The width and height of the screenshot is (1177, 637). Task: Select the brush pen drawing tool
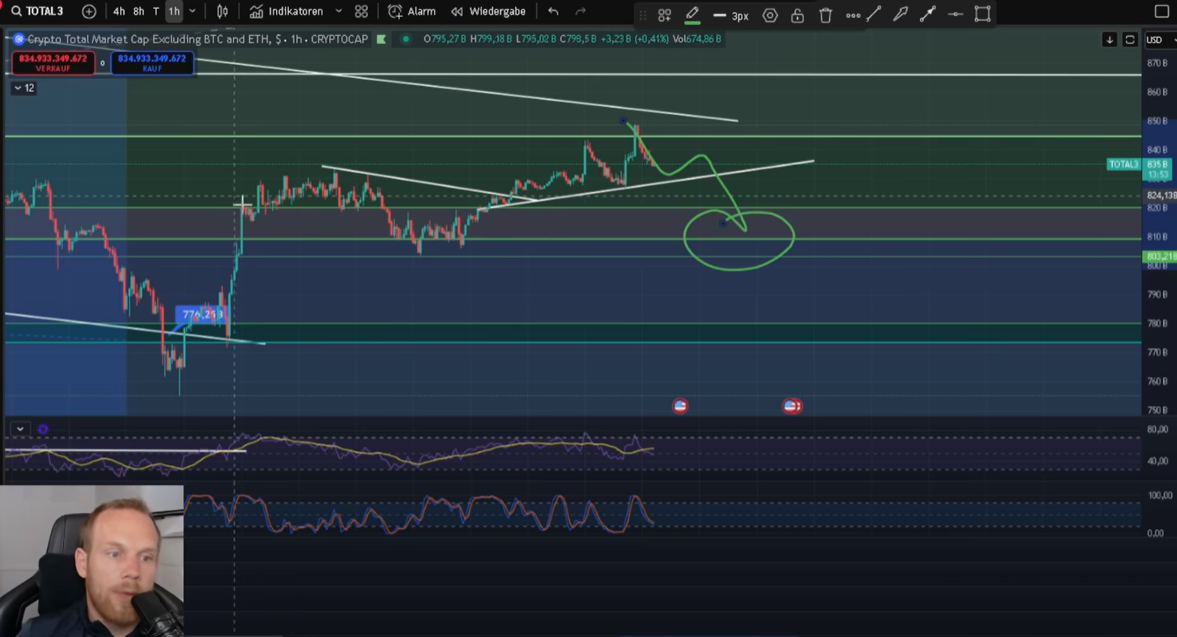point(900,14)
